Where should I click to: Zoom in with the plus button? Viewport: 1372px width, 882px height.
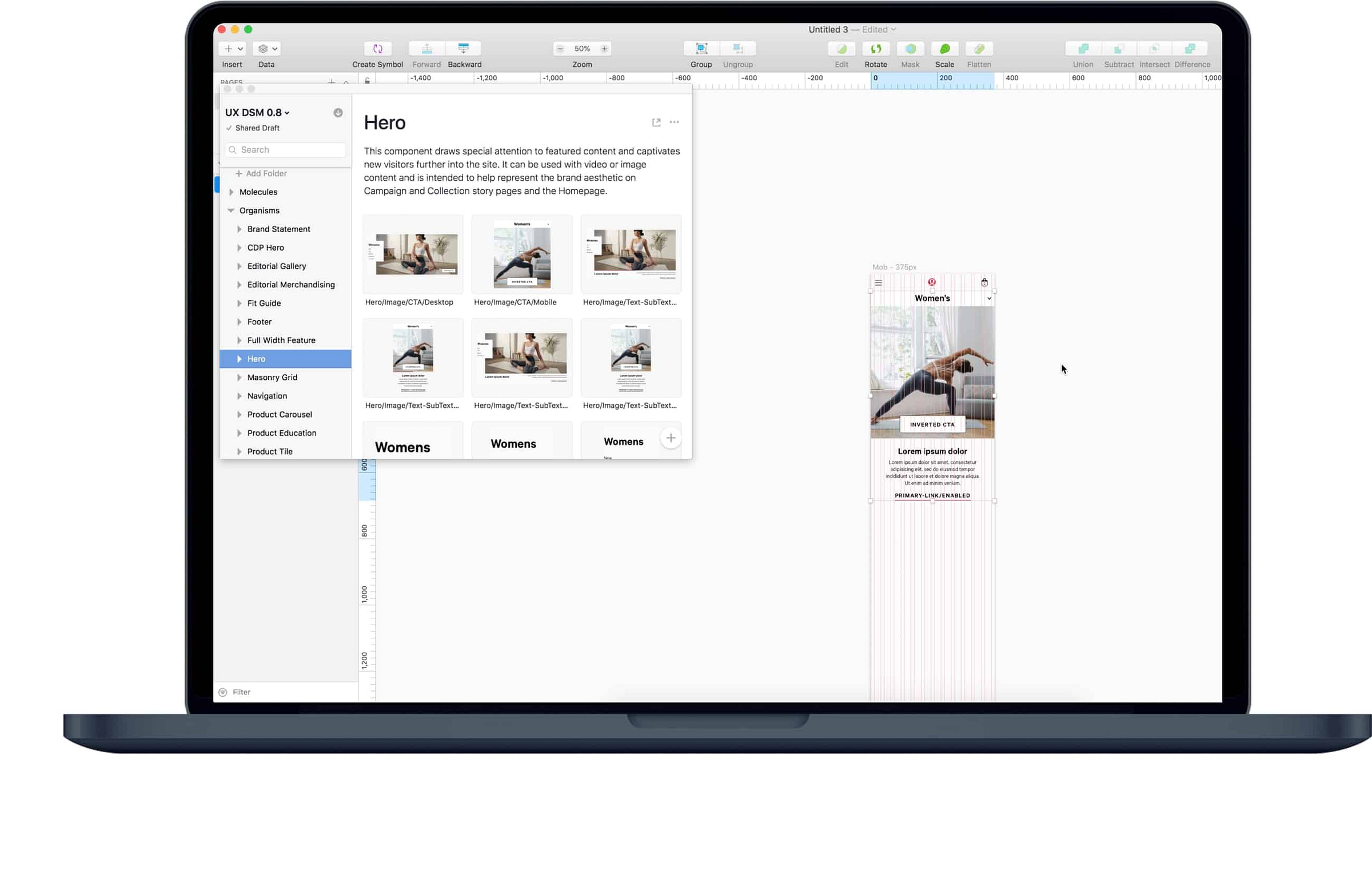[x=604, y=49]
